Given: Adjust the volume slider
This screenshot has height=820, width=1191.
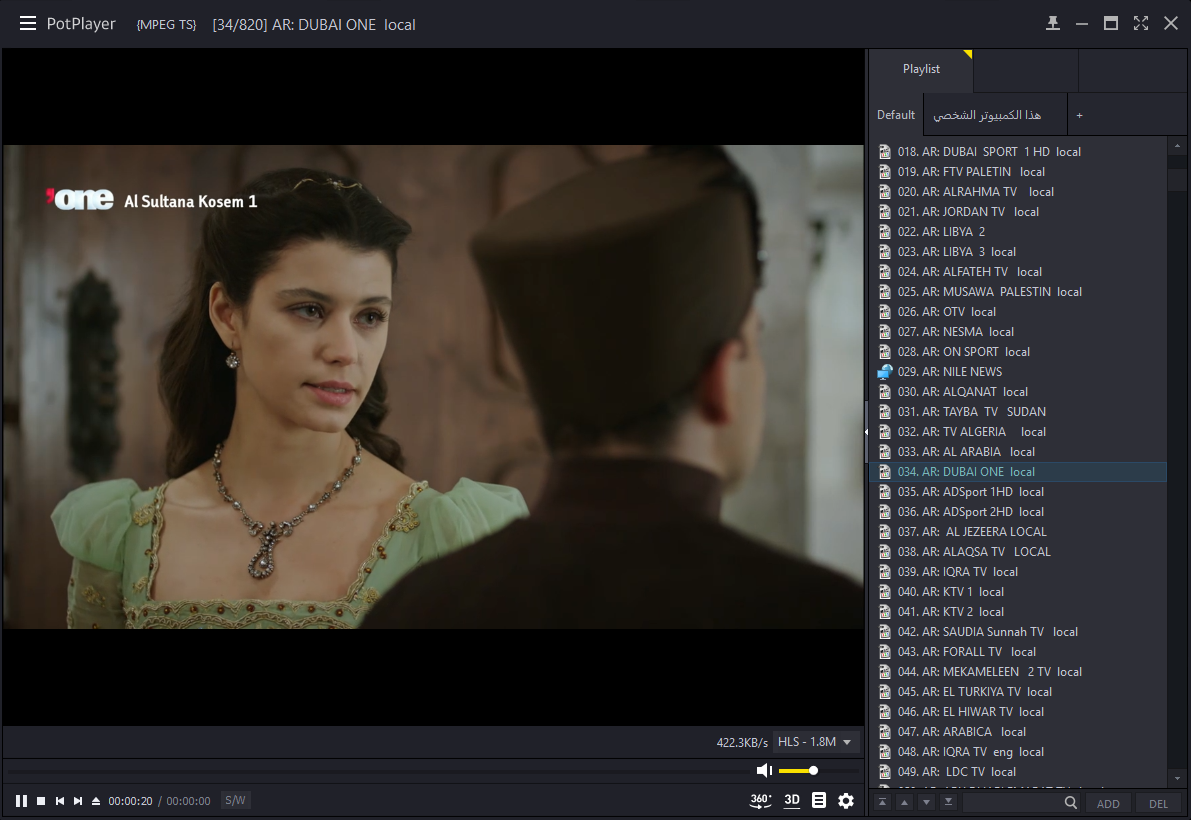Looking at the screenshot, I should coord(799,770).
